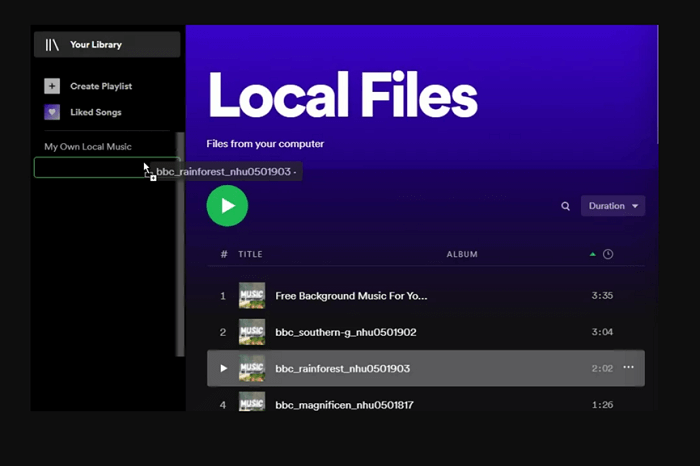Click the empty playlist name field

point(88,168)
